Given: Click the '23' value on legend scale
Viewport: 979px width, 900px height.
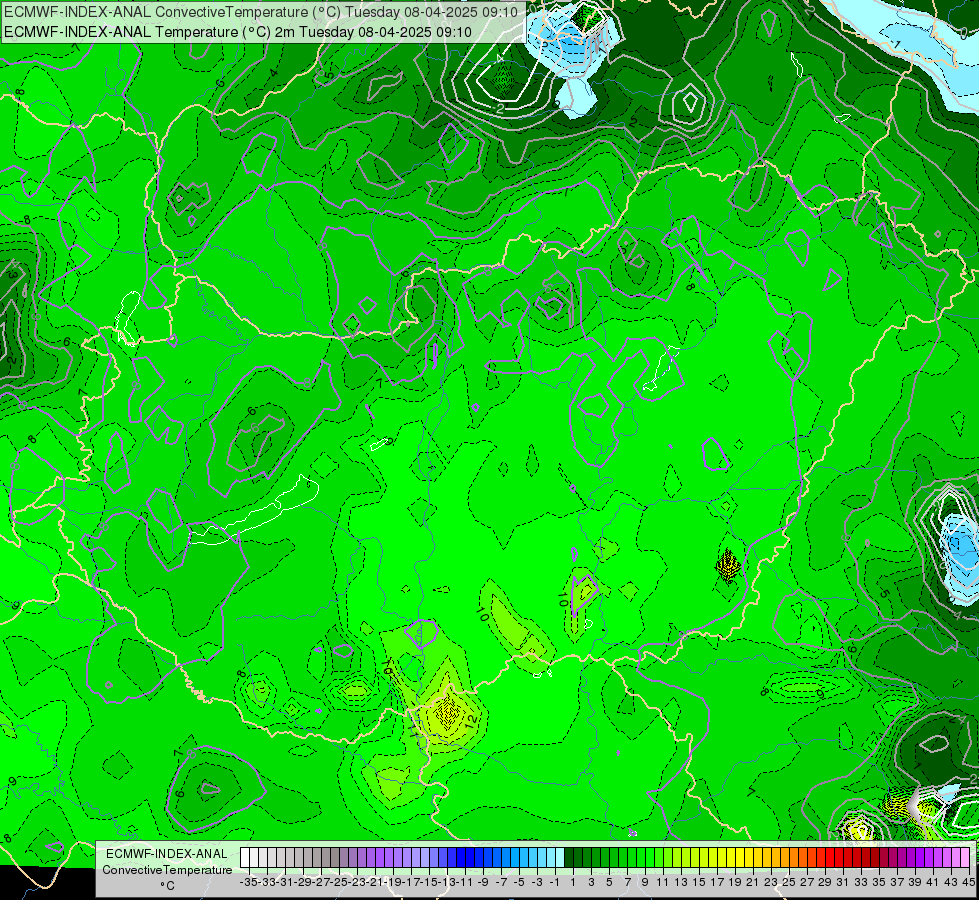Looking at the screenshot, I should tap(770, 882).
